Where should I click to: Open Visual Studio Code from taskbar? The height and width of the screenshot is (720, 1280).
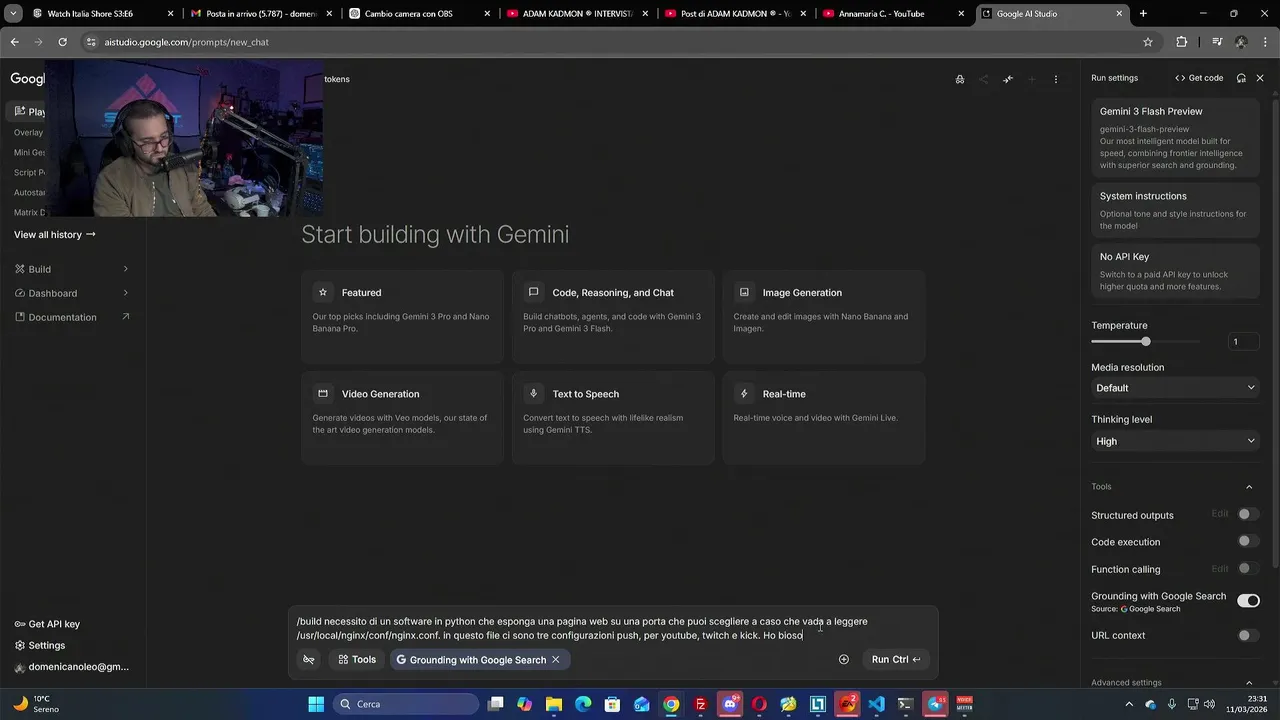tap(876, 704)
